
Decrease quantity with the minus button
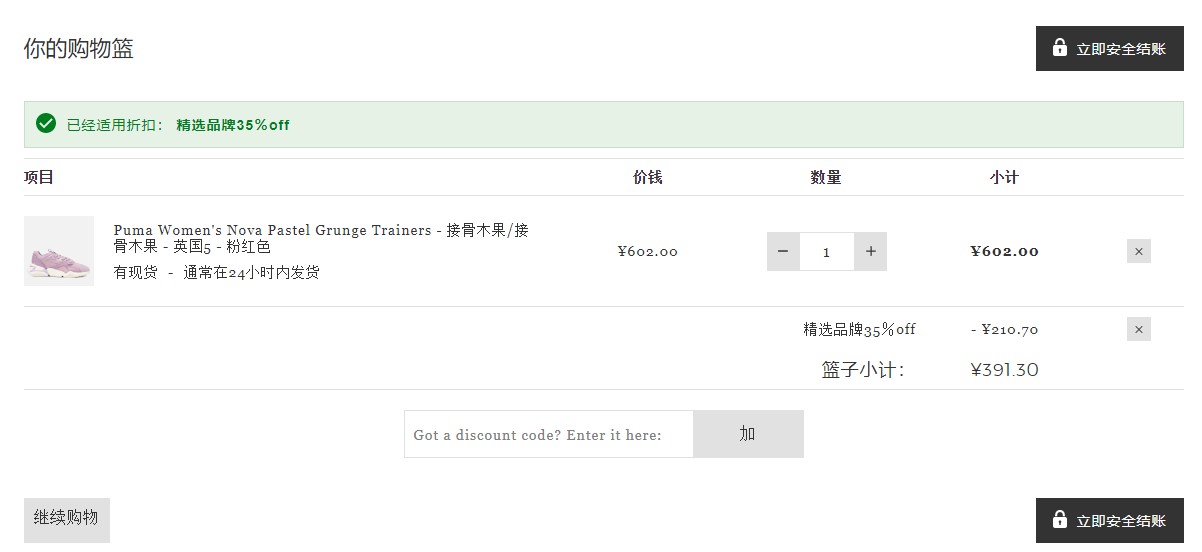(783, 251)
